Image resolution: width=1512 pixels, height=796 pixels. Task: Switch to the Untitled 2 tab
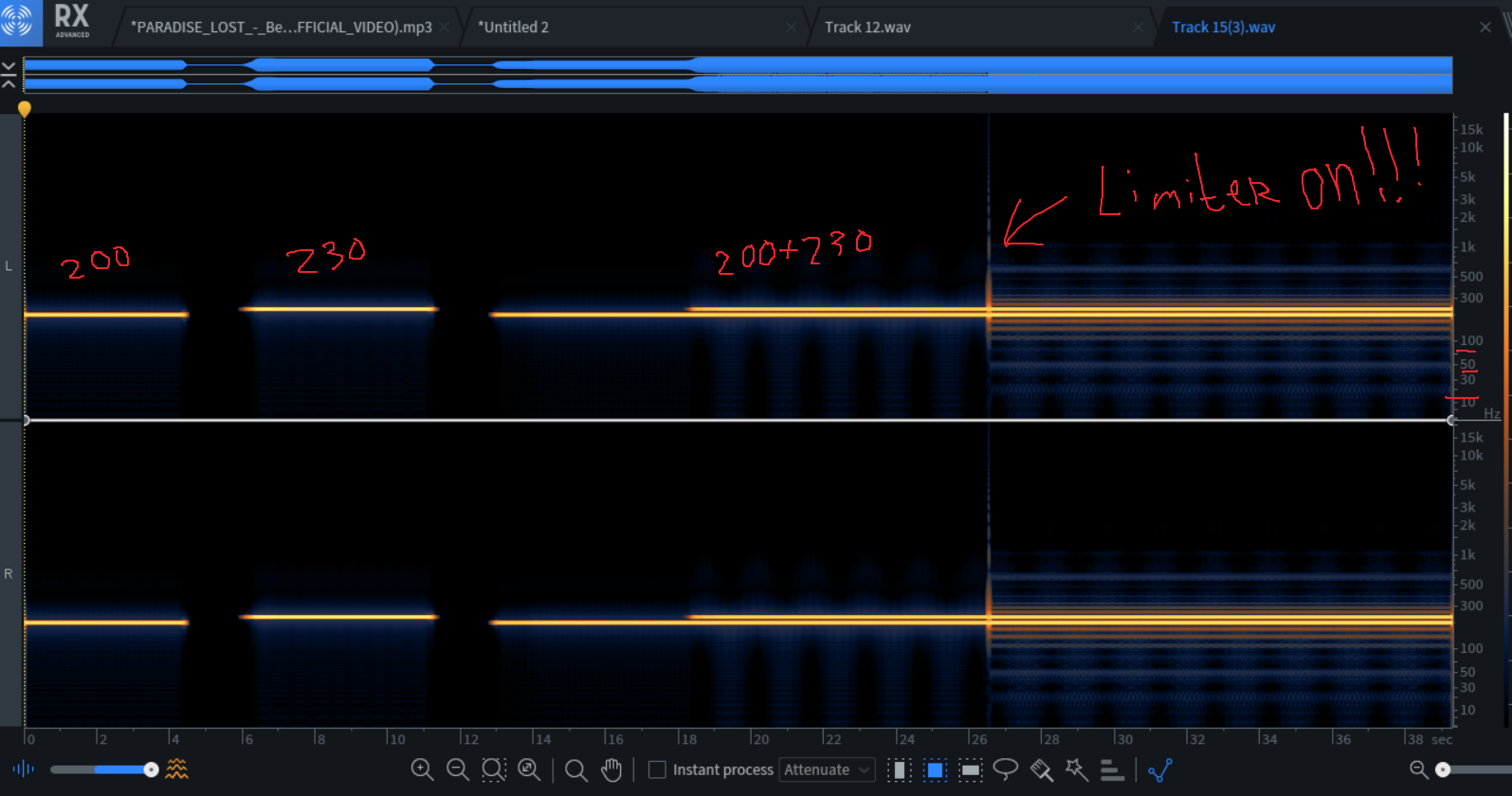[x=513, y=27]
